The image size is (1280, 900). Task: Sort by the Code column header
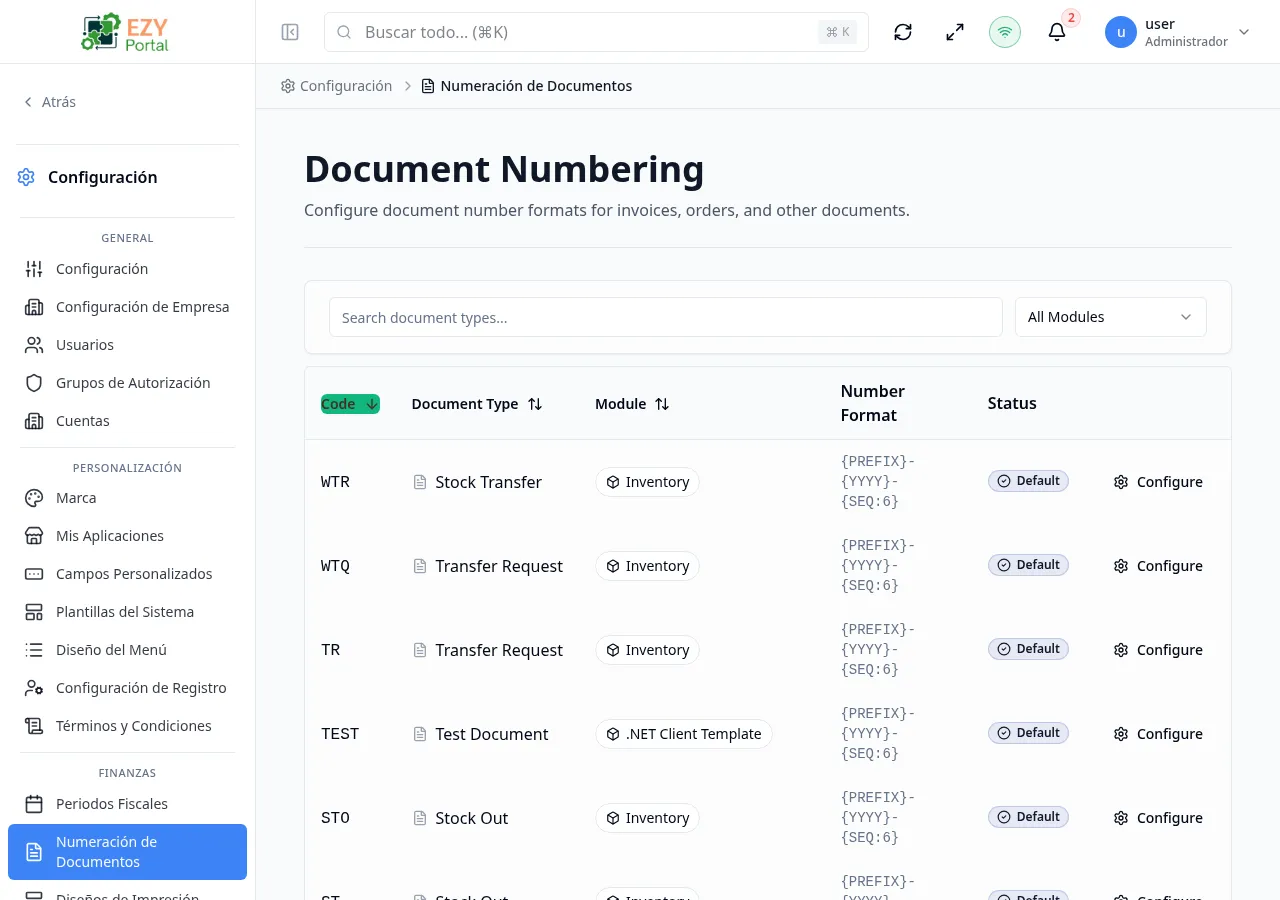coord(350,404)
